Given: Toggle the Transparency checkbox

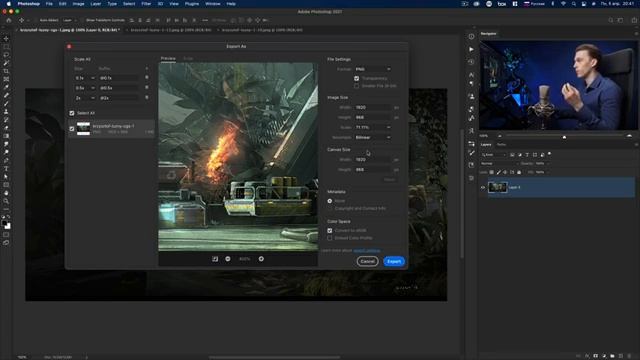Looking at the screenshot, I should 357,78.
